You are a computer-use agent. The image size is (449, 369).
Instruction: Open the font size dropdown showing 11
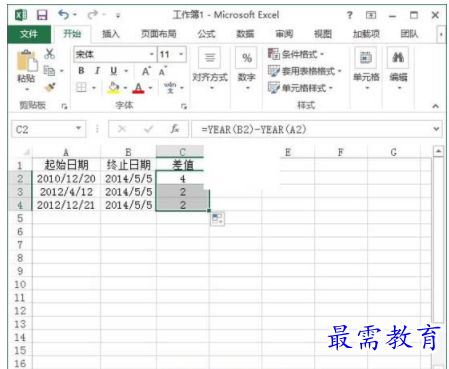pyautogui.click(x=181, y=54)
